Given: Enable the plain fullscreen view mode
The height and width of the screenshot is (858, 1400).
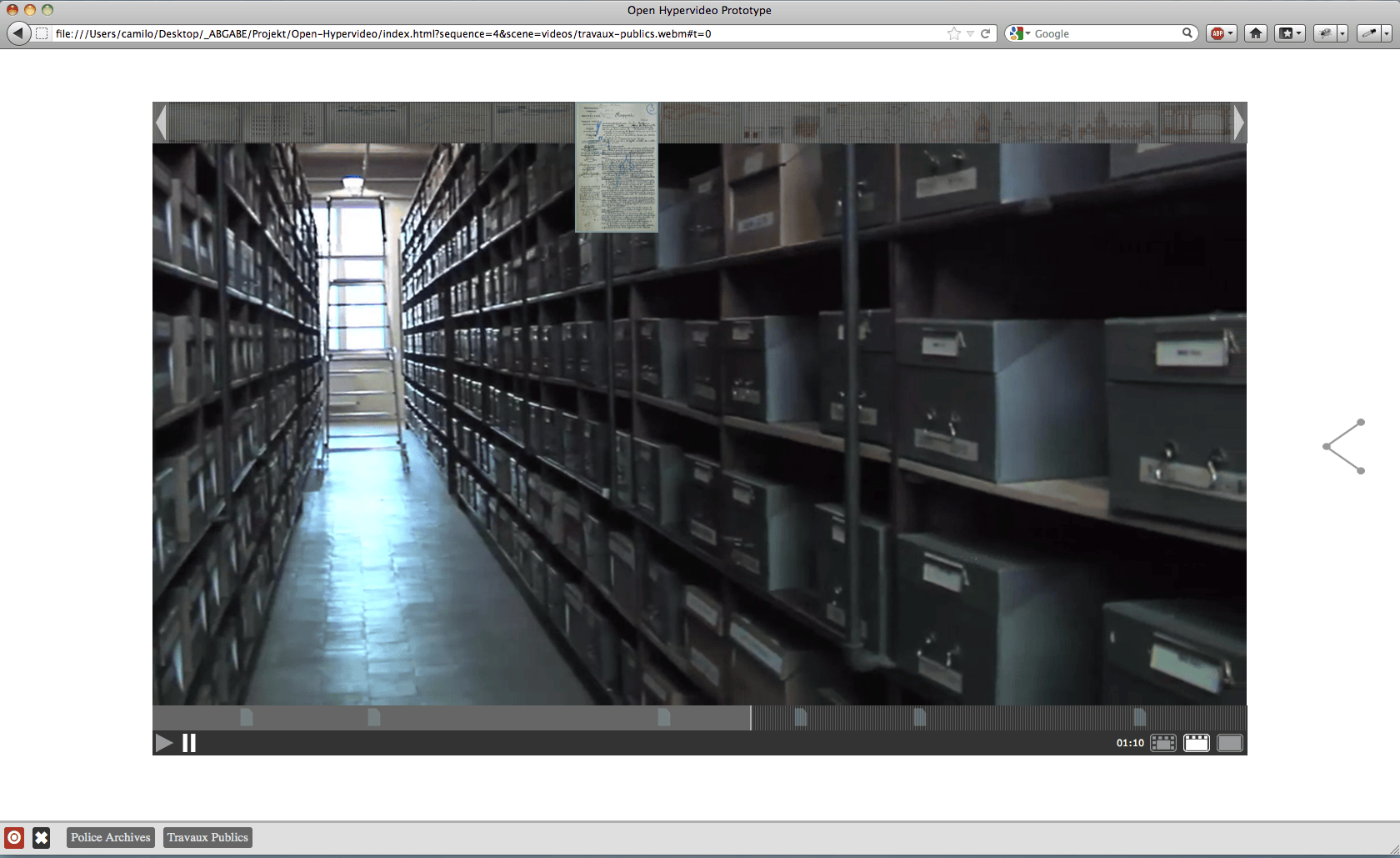Looking at the screenshot, I should point(1230,743).
